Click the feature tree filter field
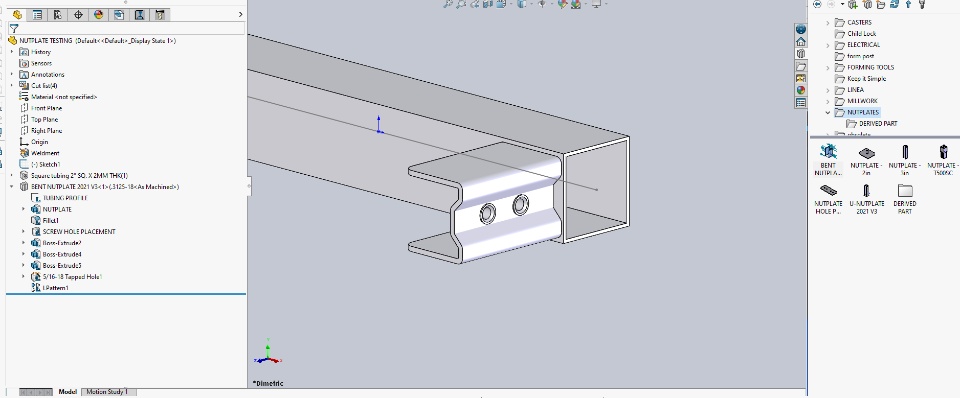Screen dimensions: 960x398 pyautogui.click(x=126, y=28)
